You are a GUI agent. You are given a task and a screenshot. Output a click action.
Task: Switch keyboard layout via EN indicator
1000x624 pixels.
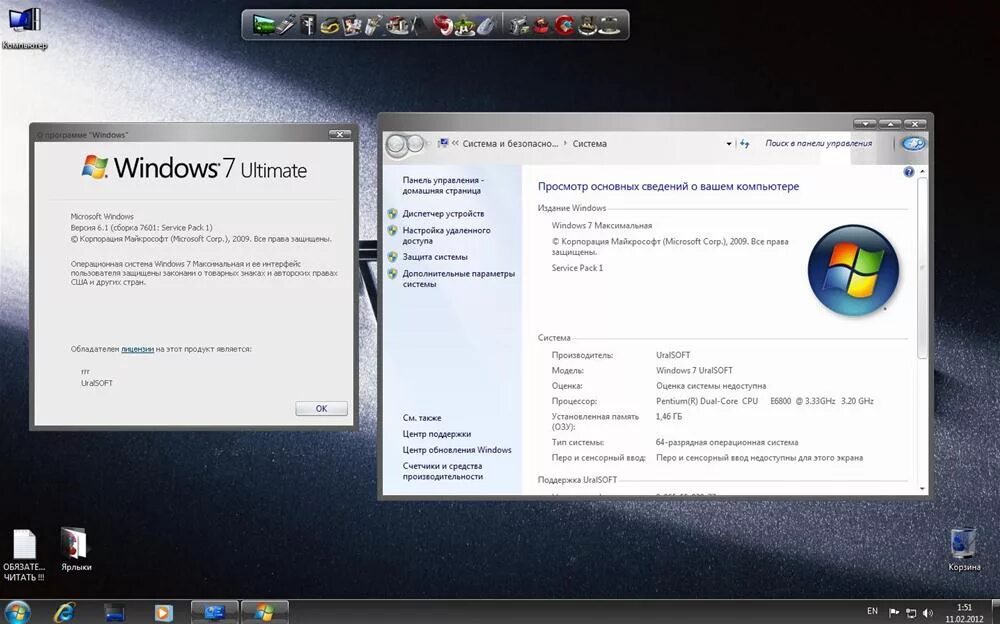(x=871, y=610)
